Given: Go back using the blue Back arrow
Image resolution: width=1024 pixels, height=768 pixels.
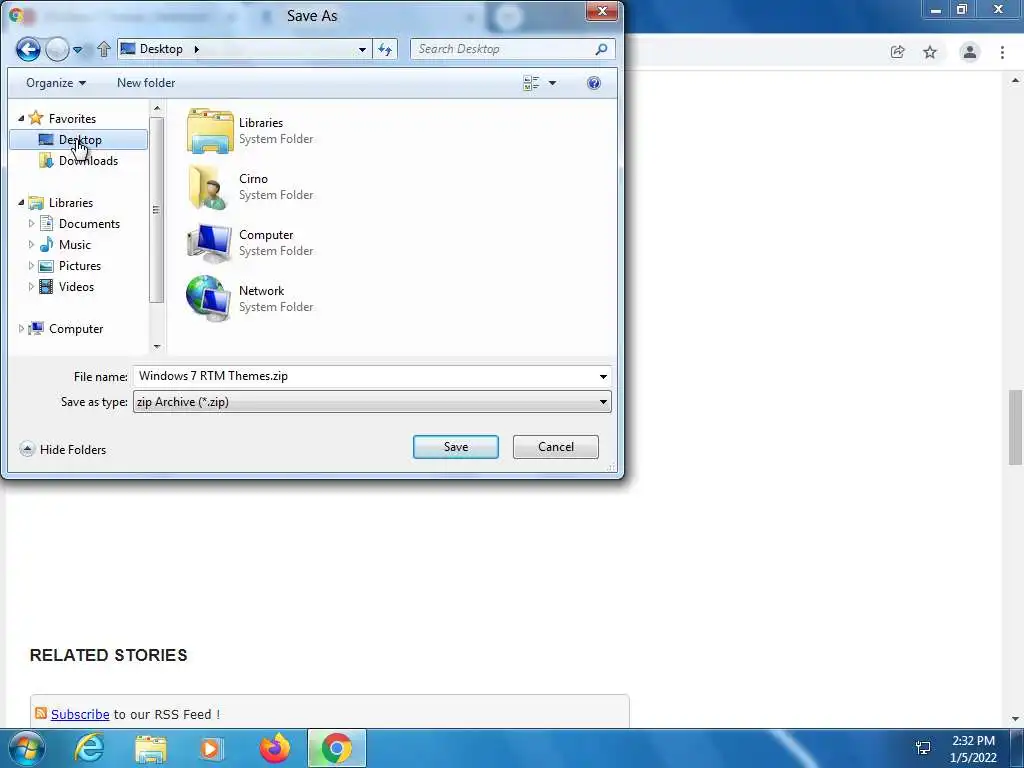Looking at the screenshot, I should pyautogui.click(x=28, y=49).
